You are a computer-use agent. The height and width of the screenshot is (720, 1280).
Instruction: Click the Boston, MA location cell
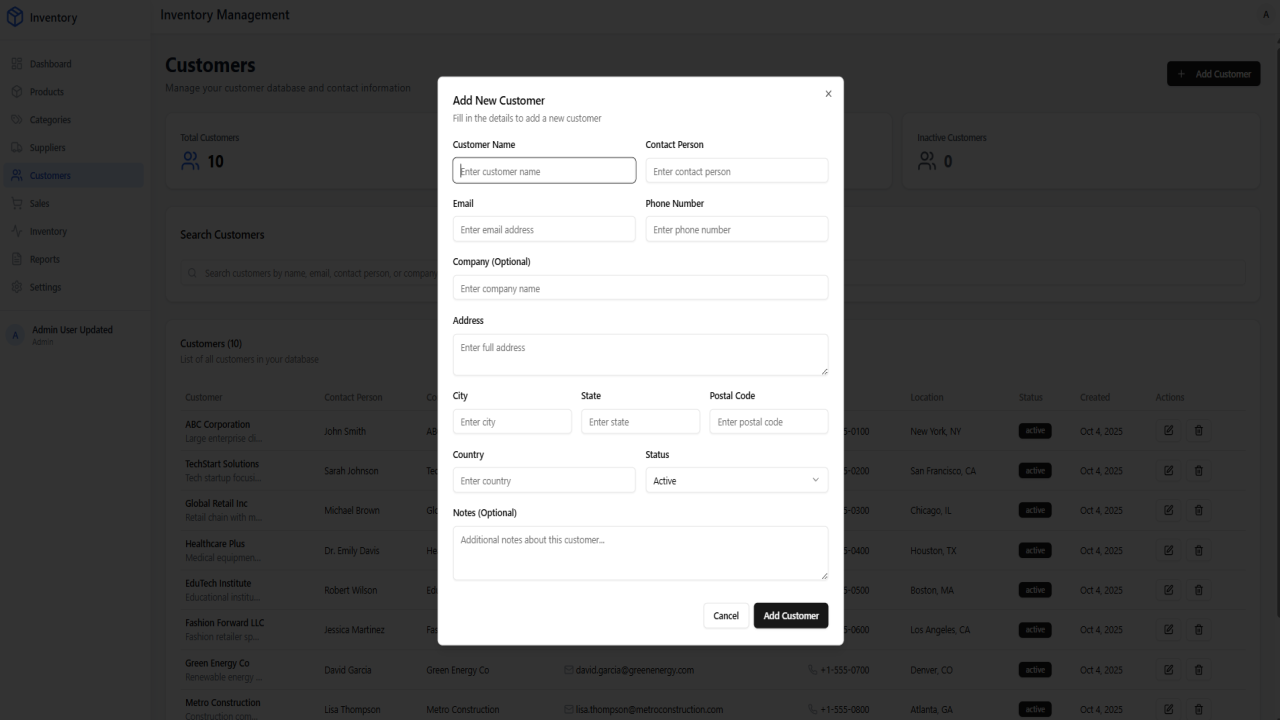point(932,590)
